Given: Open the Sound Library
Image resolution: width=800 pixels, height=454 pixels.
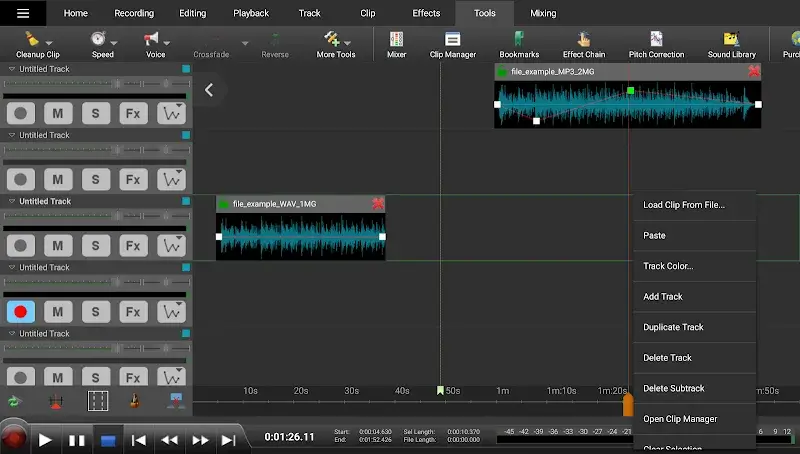Looking at the screenshot, I should tap(731, 43).
